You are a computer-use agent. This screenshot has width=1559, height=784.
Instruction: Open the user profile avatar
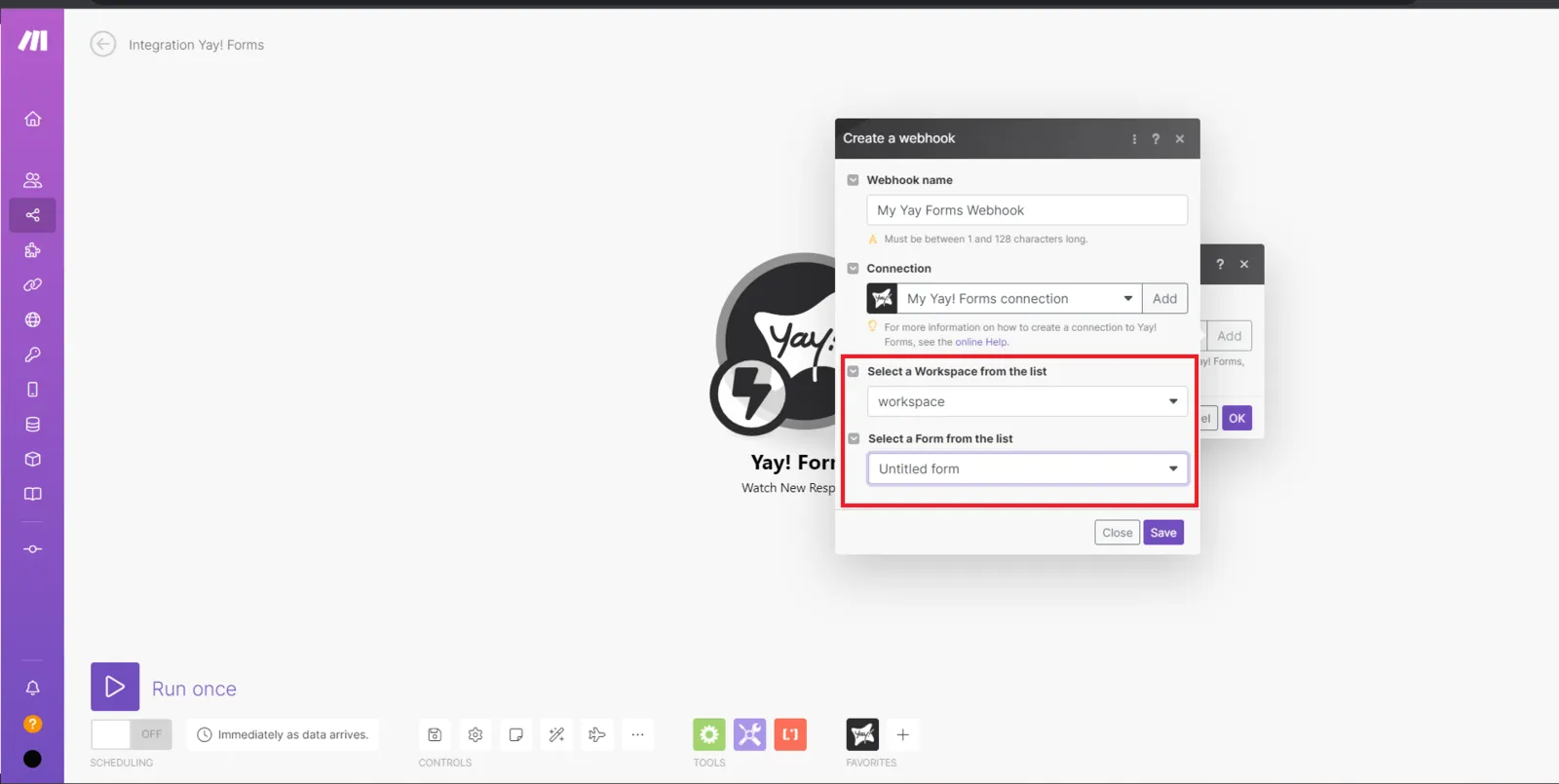click(x=33, y=760)
